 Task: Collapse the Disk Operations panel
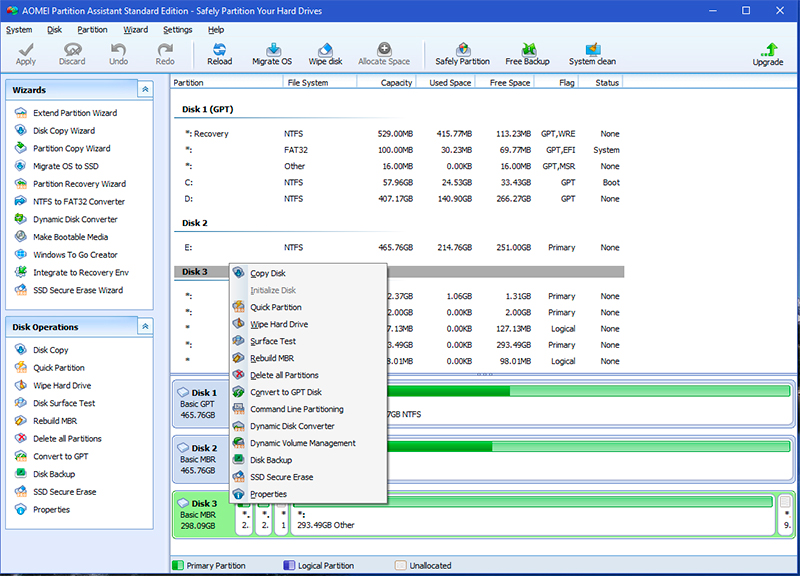click(x=145, y=327)
